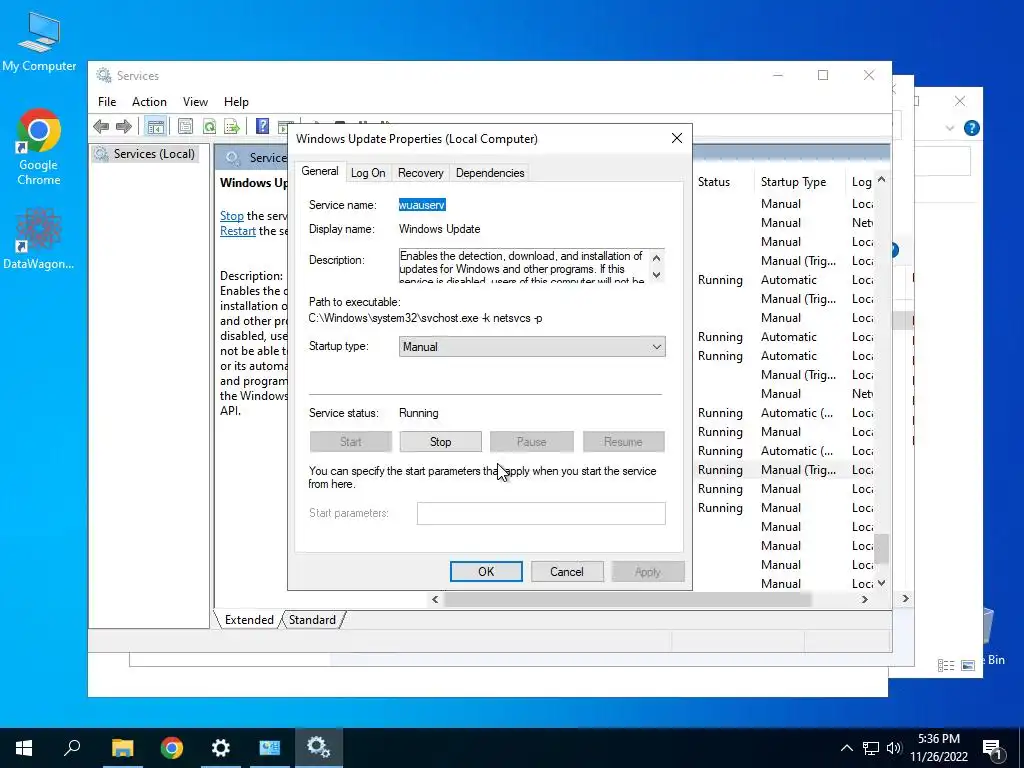Switch to the Recovery tab

(x=421, y=173)
